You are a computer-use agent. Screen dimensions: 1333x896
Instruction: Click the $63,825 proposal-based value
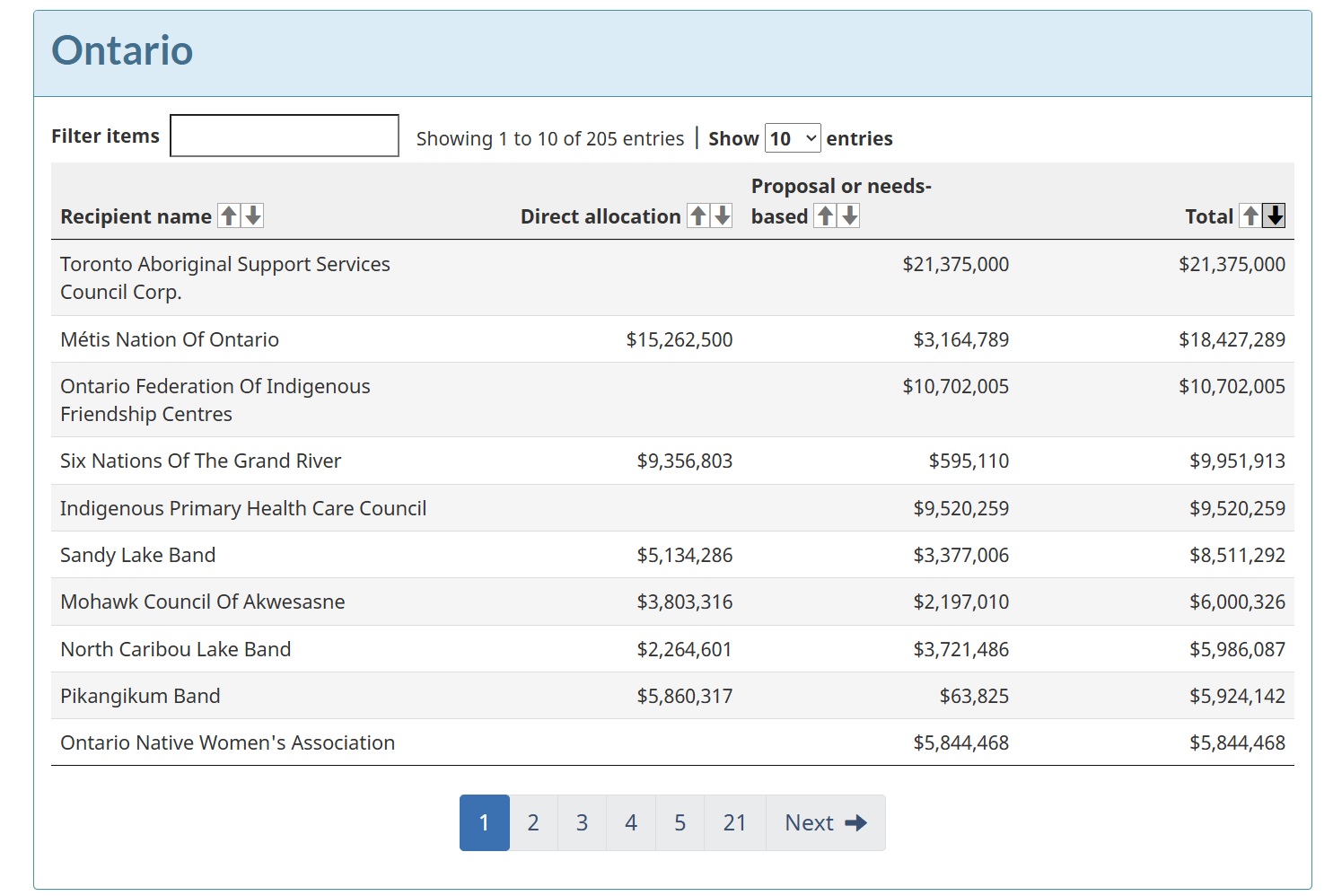click(x=975, y=696)
